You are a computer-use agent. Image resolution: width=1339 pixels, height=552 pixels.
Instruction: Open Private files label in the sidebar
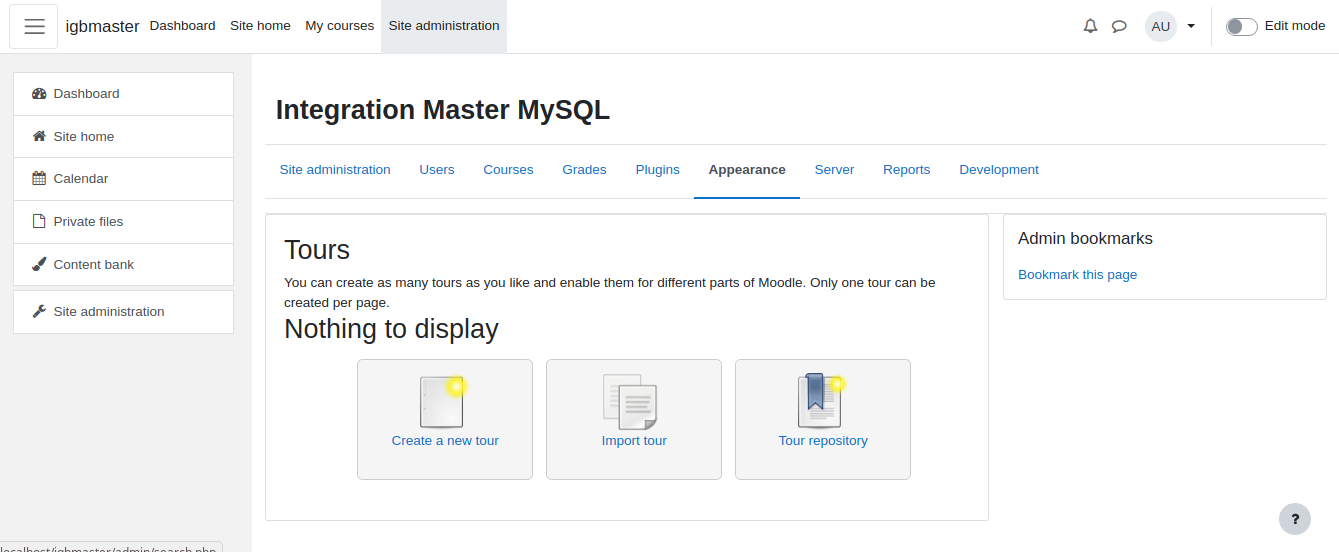(88, 221)
